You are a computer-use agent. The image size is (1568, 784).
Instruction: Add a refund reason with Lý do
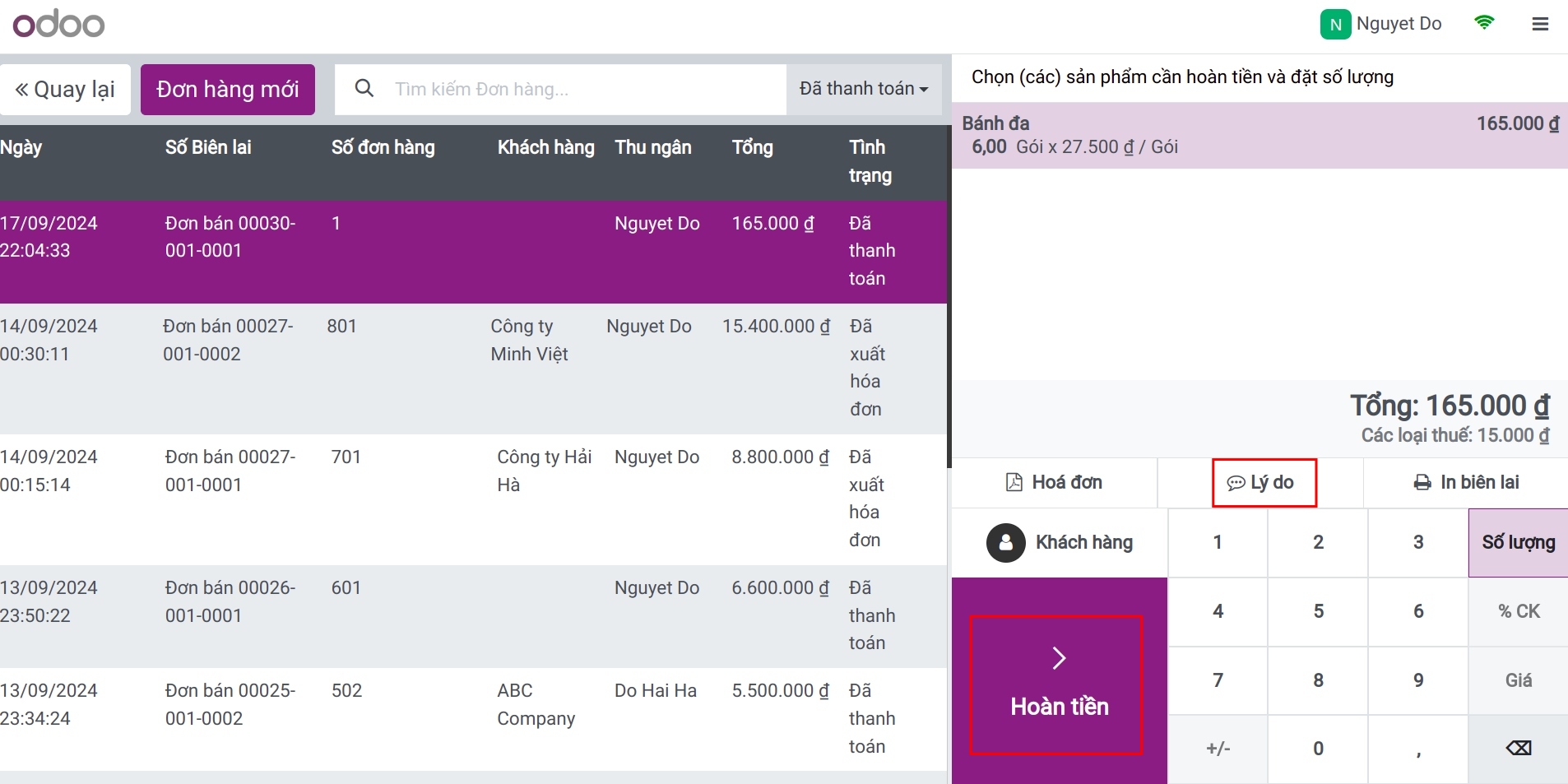pos(1263,483)
